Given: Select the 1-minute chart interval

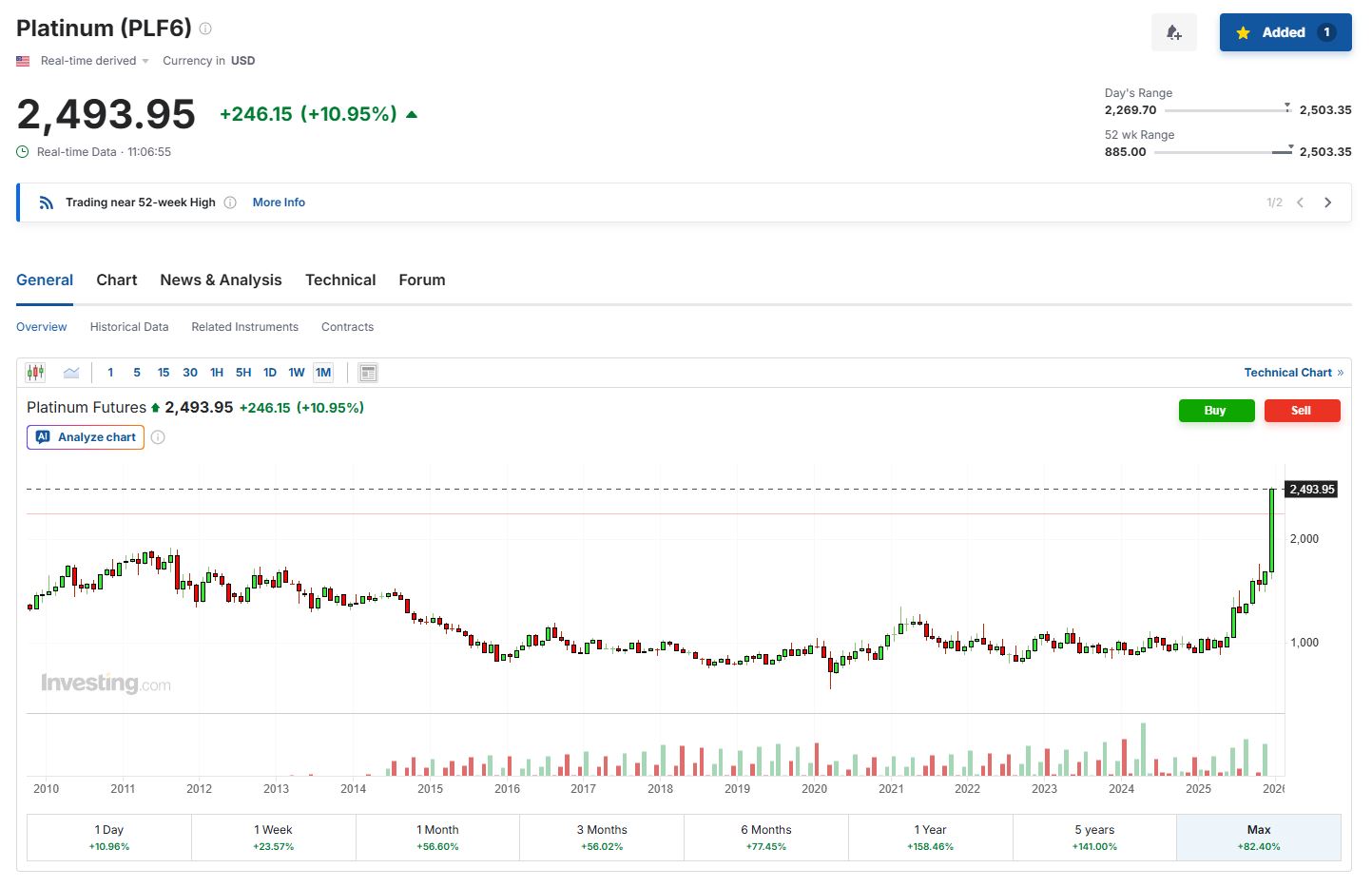Looking at the screenshot, I should 110,373.
